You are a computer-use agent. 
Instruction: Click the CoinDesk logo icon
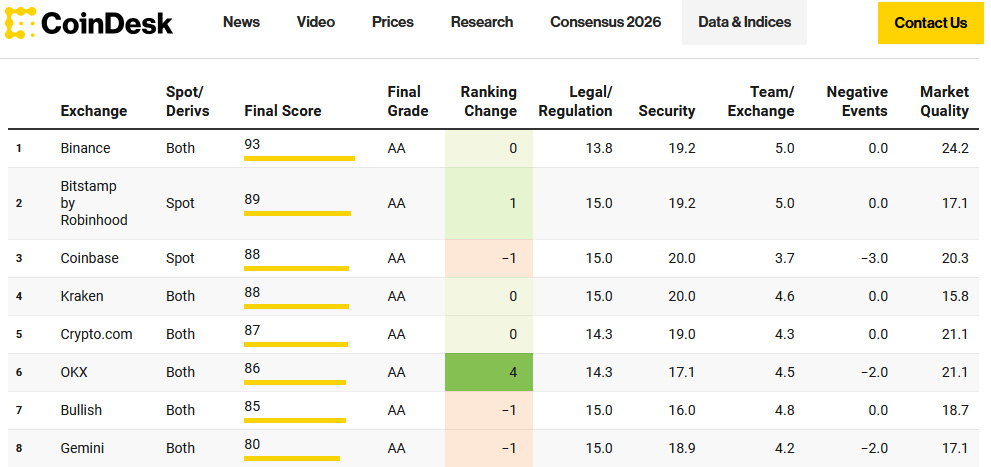pyautogui.click(x=21, y=22)
